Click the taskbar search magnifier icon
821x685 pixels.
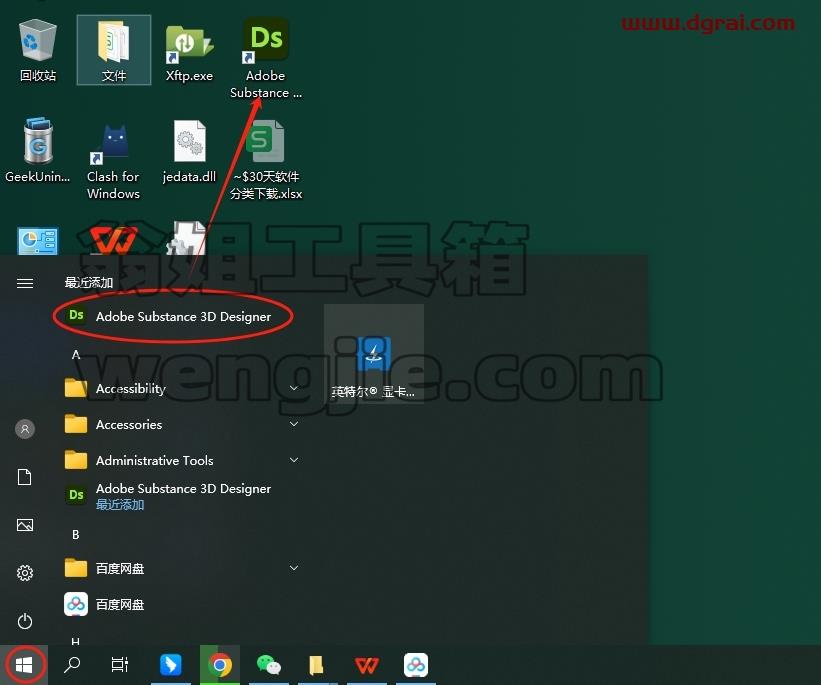pyautogui.click(x=72, y=665)
